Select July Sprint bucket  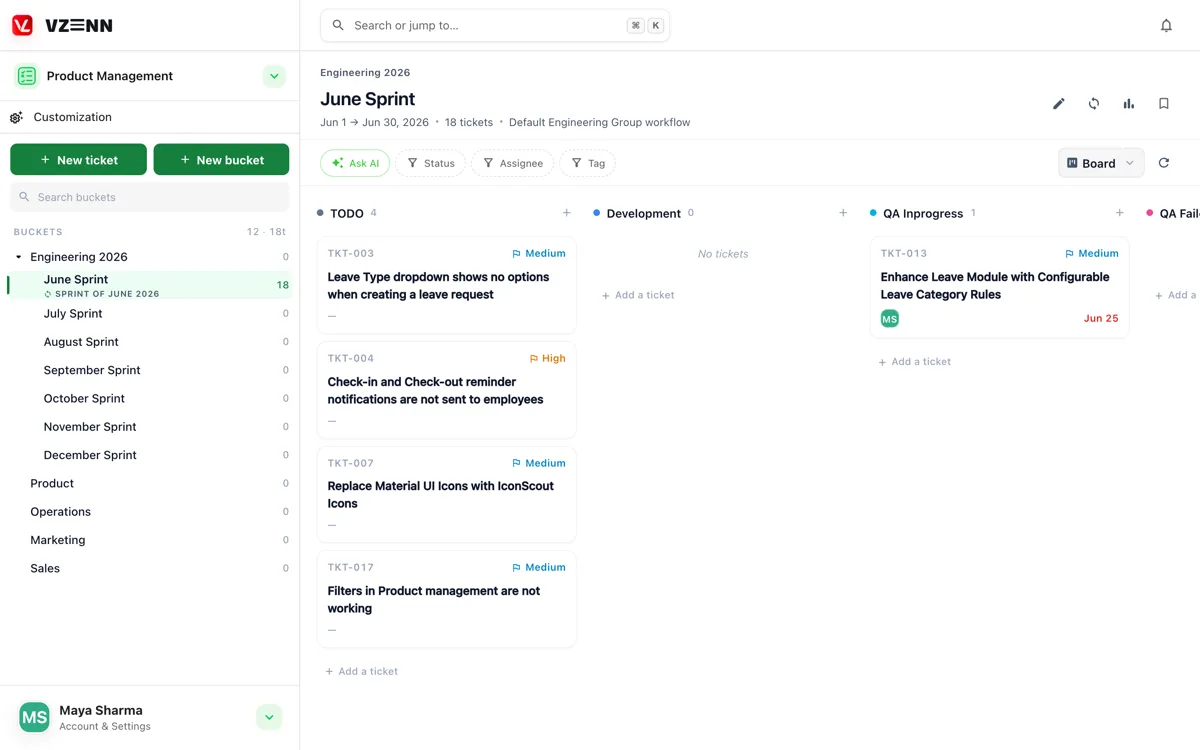coord(150,314)
